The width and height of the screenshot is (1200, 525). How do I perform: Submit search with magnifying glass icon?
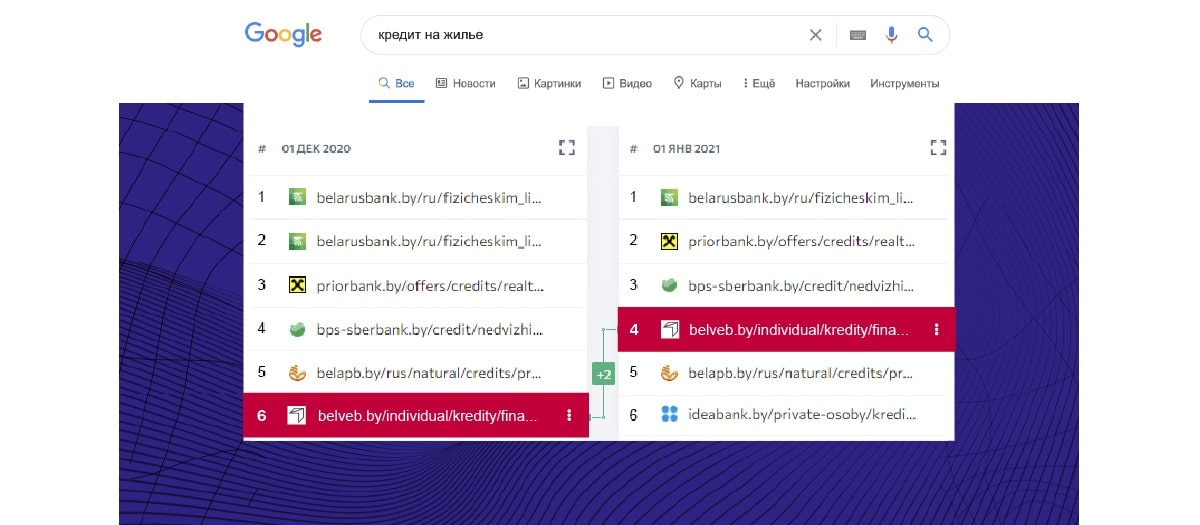point(925,35)
